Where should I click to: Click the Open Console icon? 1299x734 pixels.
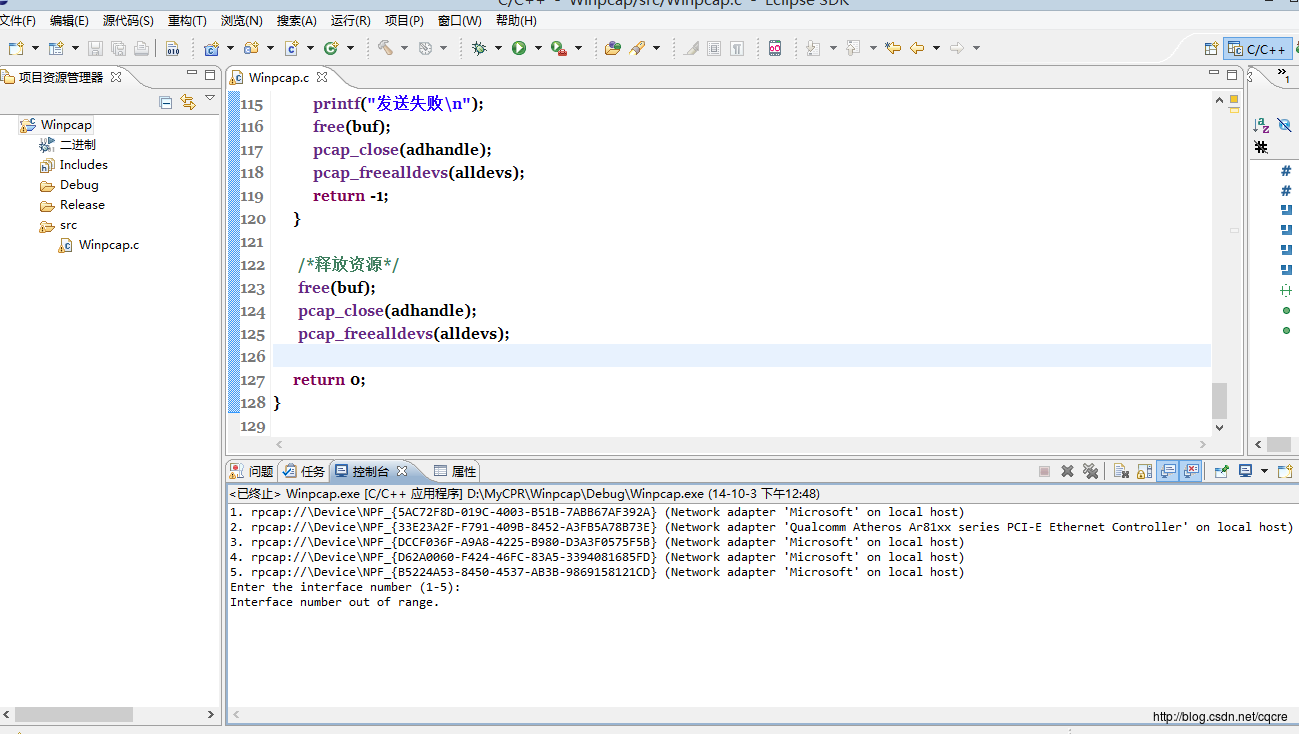tap(1284, 471)
